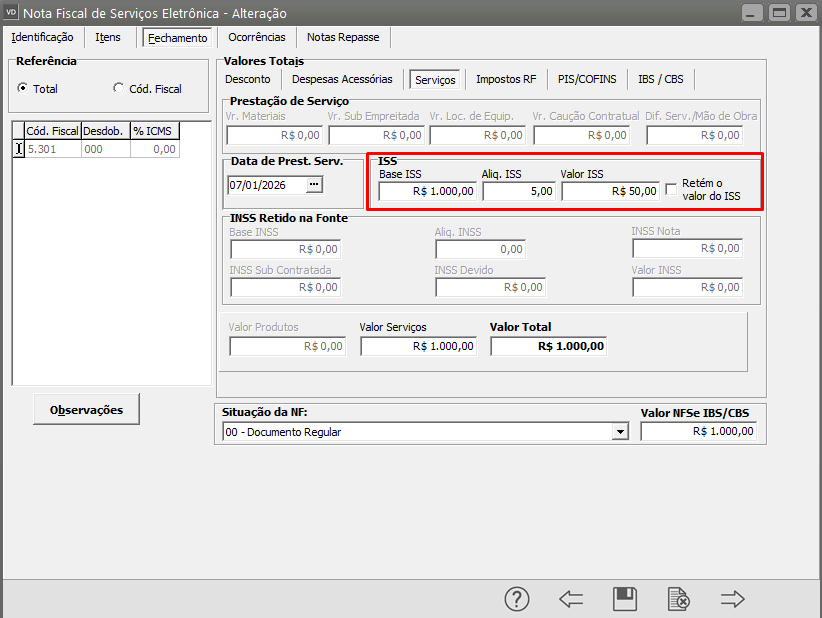Viewport: 822px width, 618px height.
Task: Click the cancel document icon
Action: (679, 599)
